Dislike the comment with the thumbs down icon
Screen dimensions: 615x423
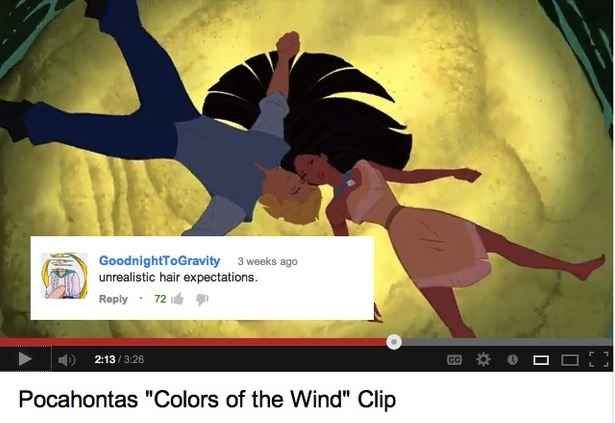pyautogui.click(x=202, y=299)
